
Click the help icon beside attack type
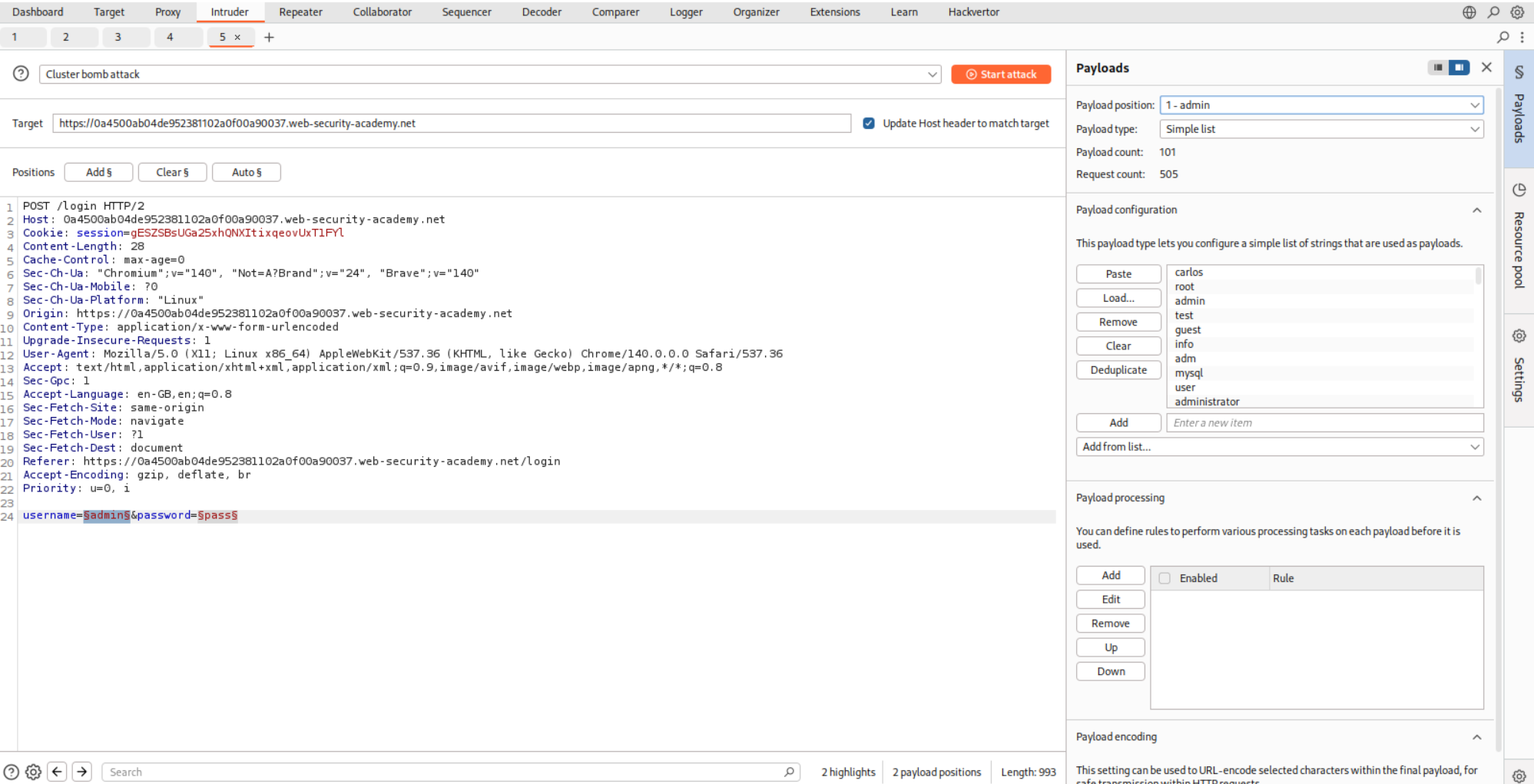point(21,74)
